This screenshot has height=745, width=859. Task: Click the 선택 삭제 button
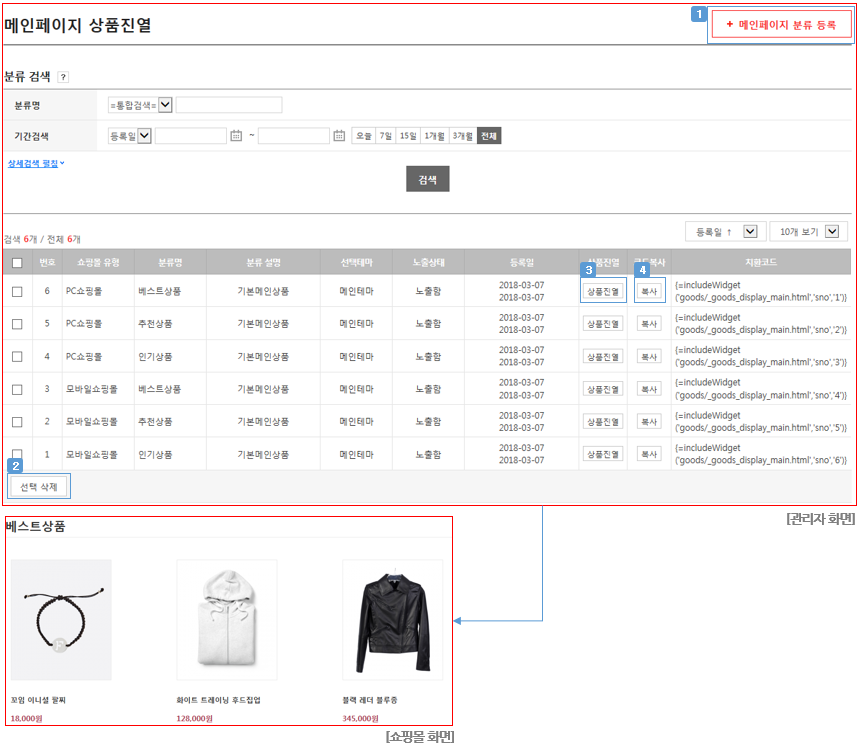pyautogui.click(x=39, y=486)
